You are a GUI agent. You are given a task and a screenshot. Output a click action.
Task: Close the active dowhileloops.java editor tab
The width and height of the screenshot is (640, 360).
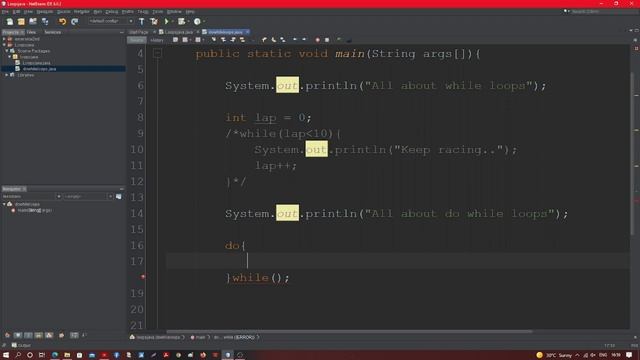(247, 32)
